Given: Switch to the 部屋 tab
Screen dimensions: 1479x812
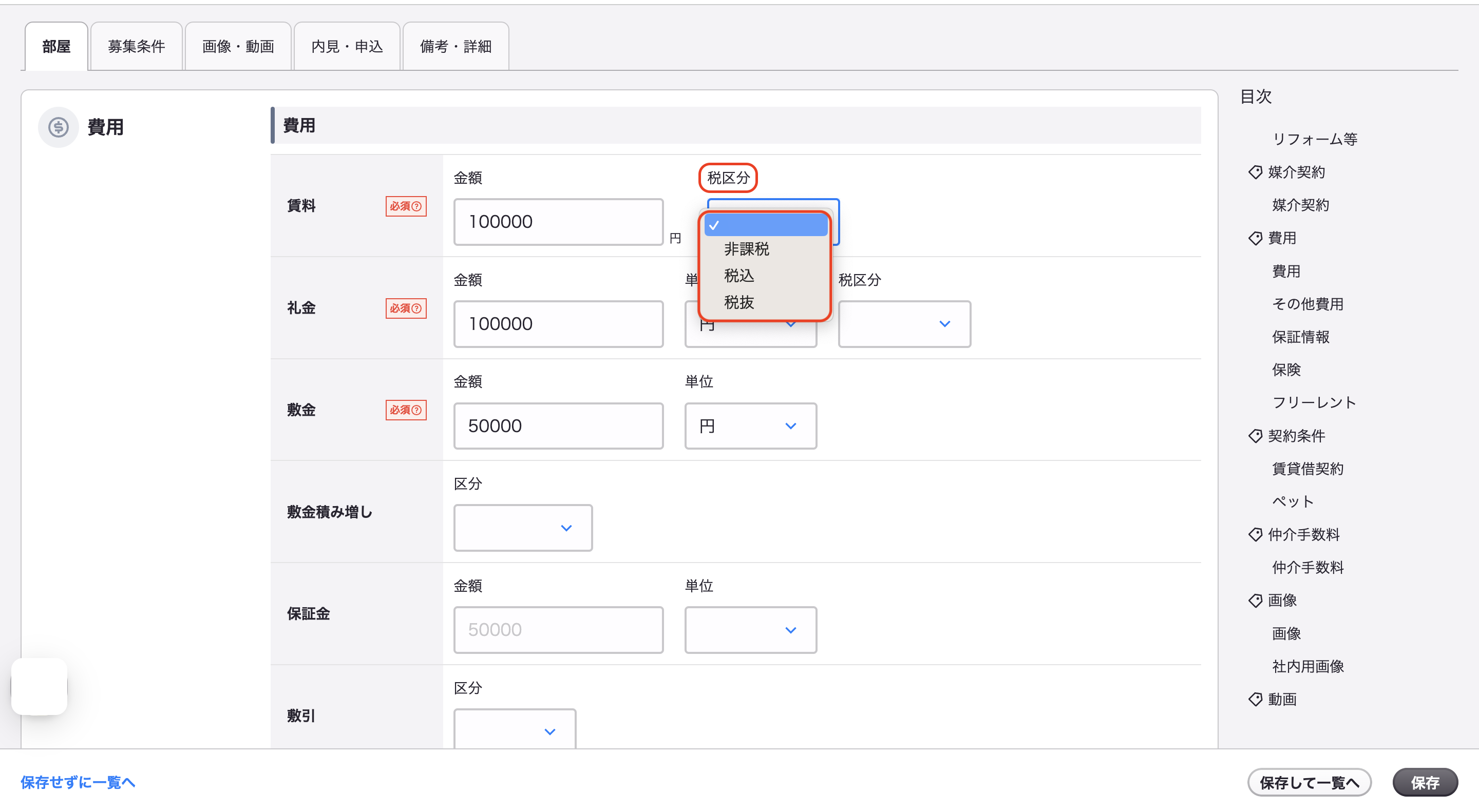Looking at the screenshot, I should point(56,47).
